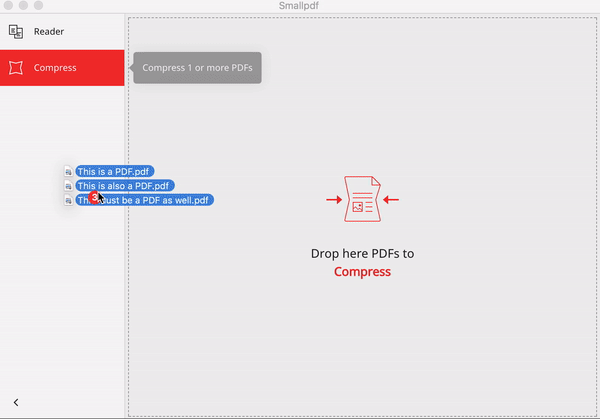Open the Reader section in sidebar
Screen dimensions: 600x419
point(62,31)
